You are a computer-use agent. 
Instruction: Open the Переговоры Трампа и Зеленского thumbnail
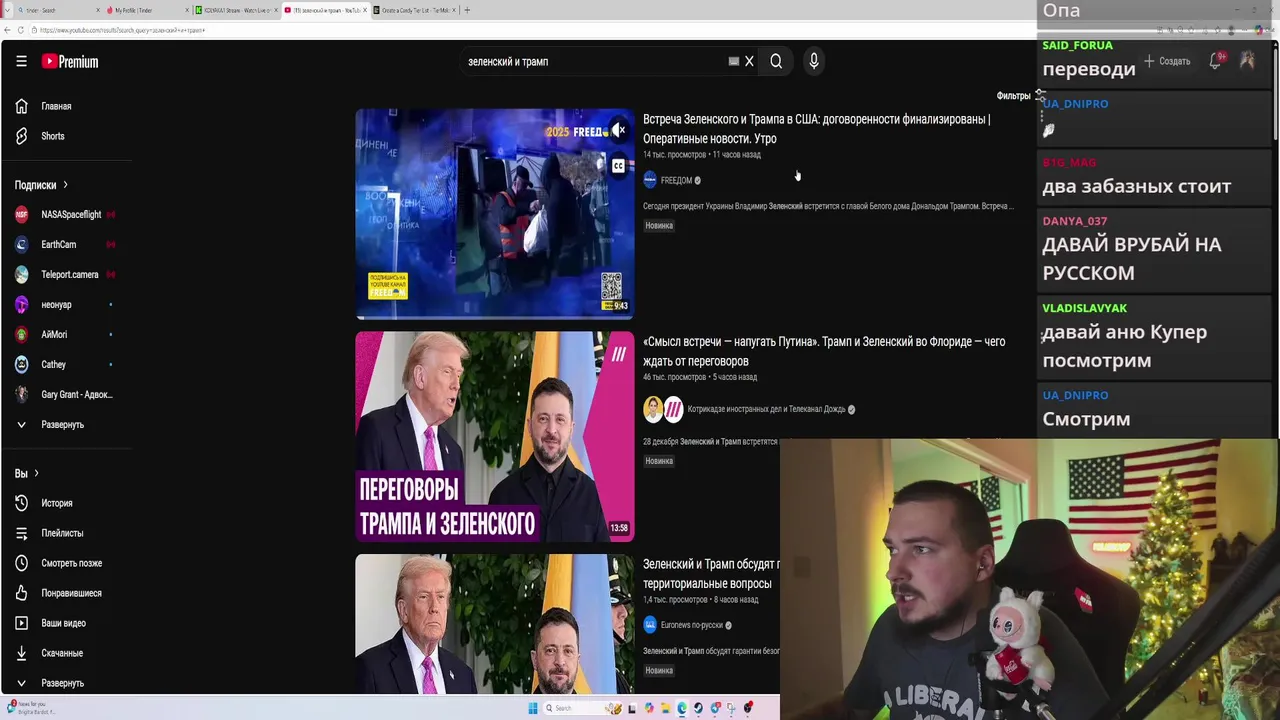coord(495,437)
